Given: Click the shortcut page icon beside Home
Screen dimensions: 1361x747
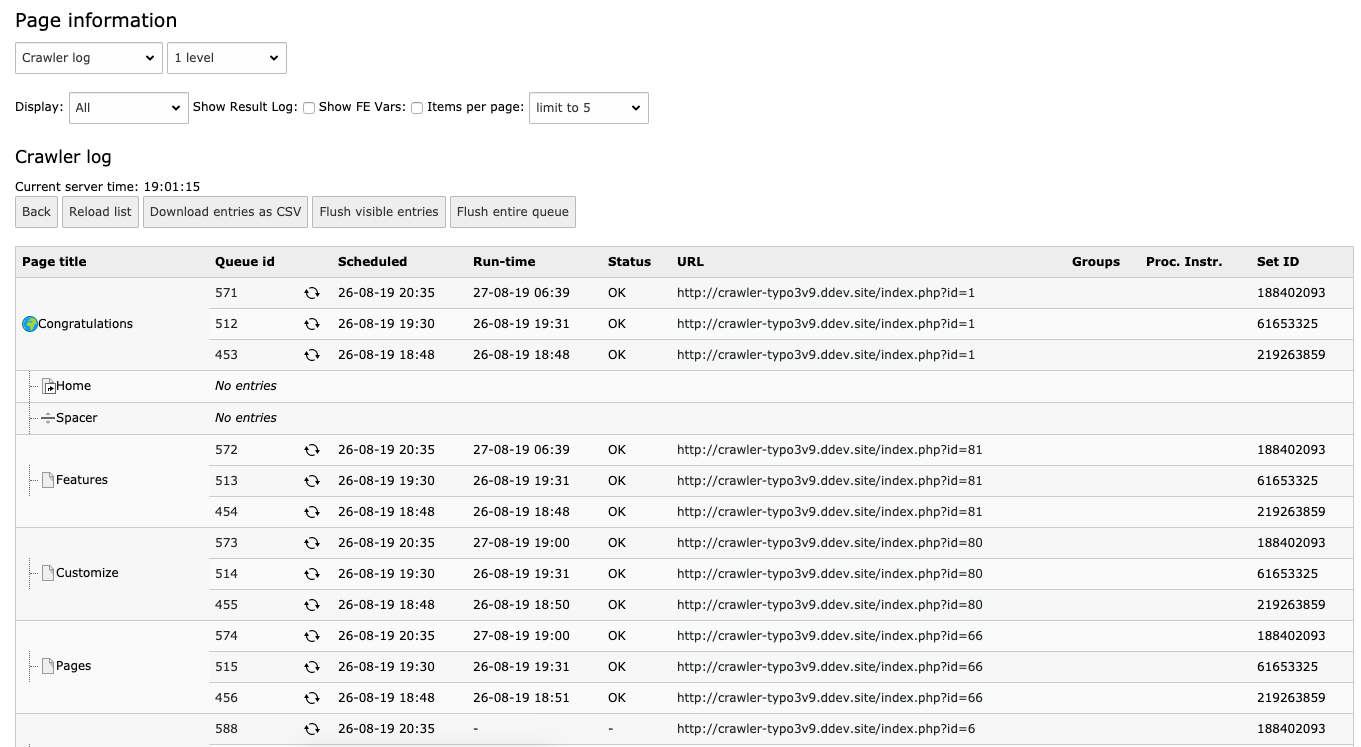Looking at the screenshot, I should click(49, 387).
